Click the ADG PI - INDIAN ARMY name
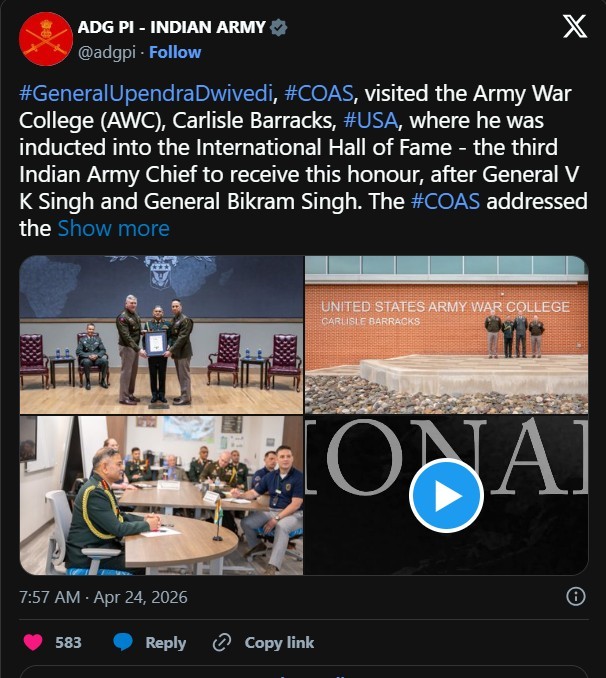The width and height of the screenshot is (606, 678). pos(172,28)
